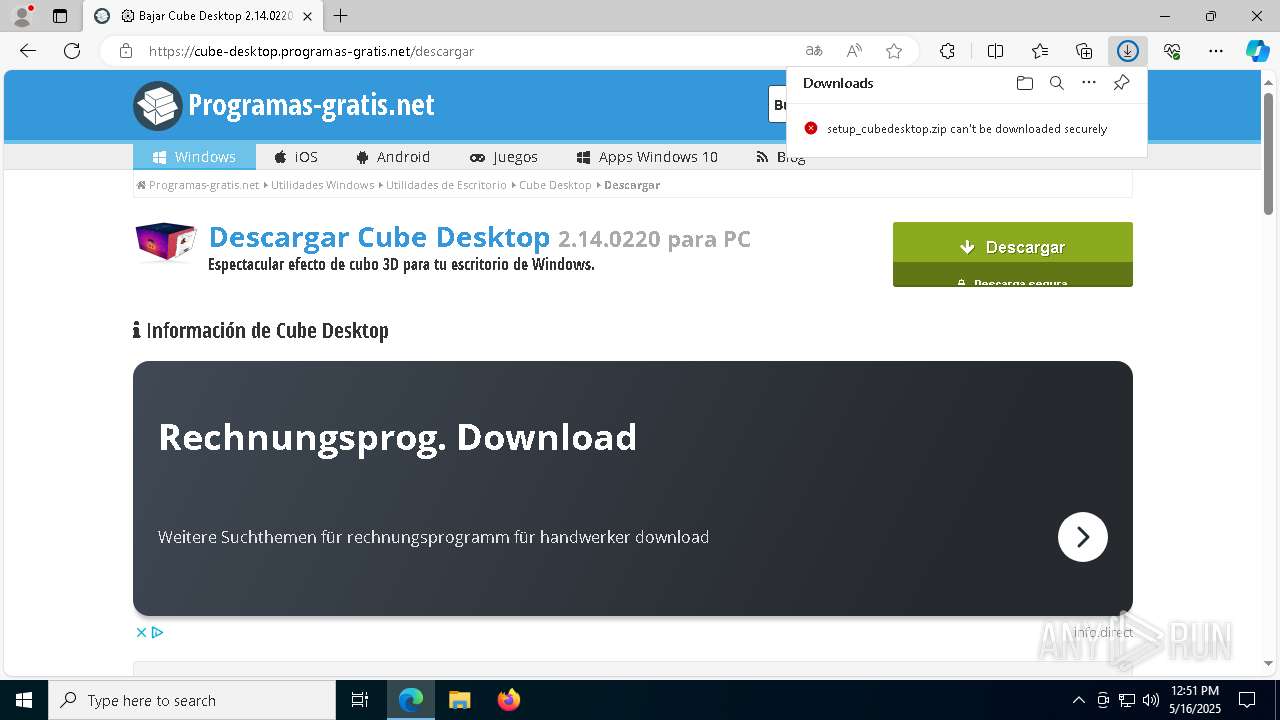The width and height of the screenshot is (1280, 720).
Task: Select the Windows category tab
Action: click(194, 157)
